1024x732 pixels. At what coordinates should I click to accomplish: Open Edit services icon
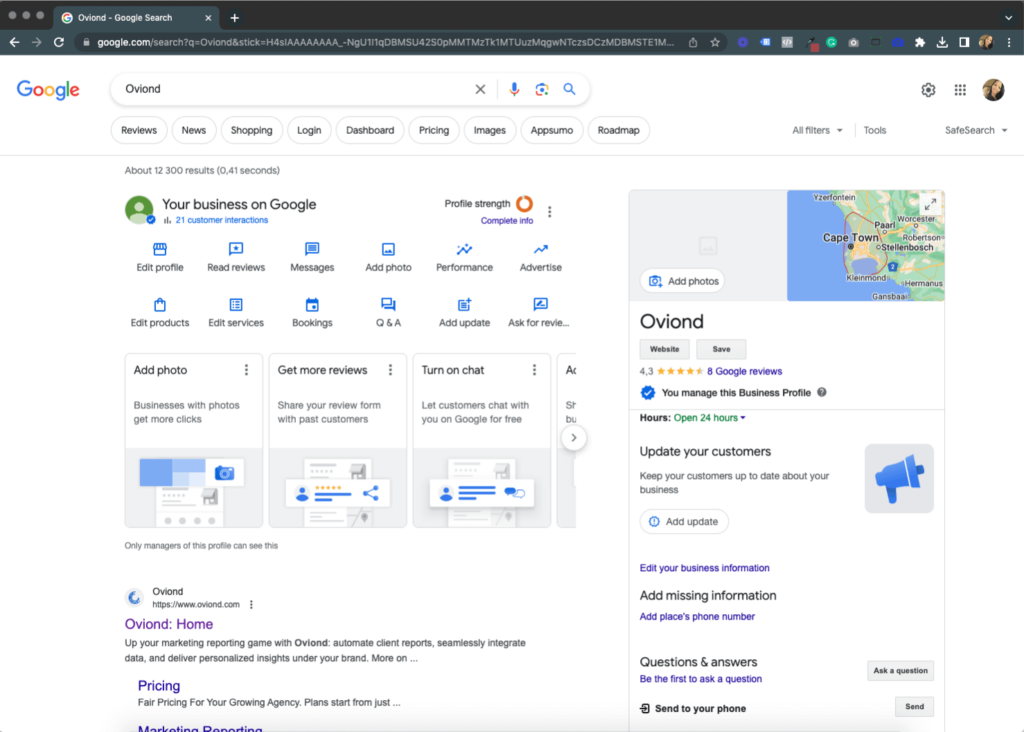[236, 305]
